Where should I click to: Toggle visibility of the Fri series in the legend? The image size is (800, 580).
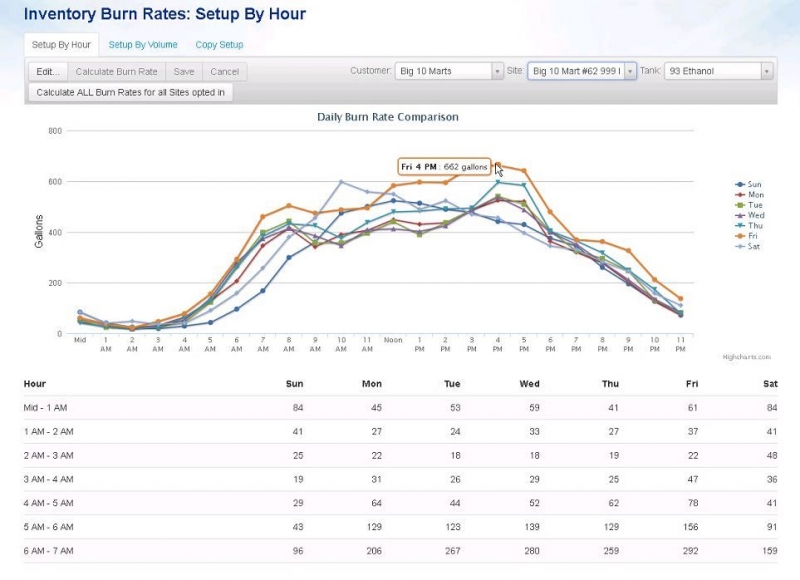(x=750, y=236)
